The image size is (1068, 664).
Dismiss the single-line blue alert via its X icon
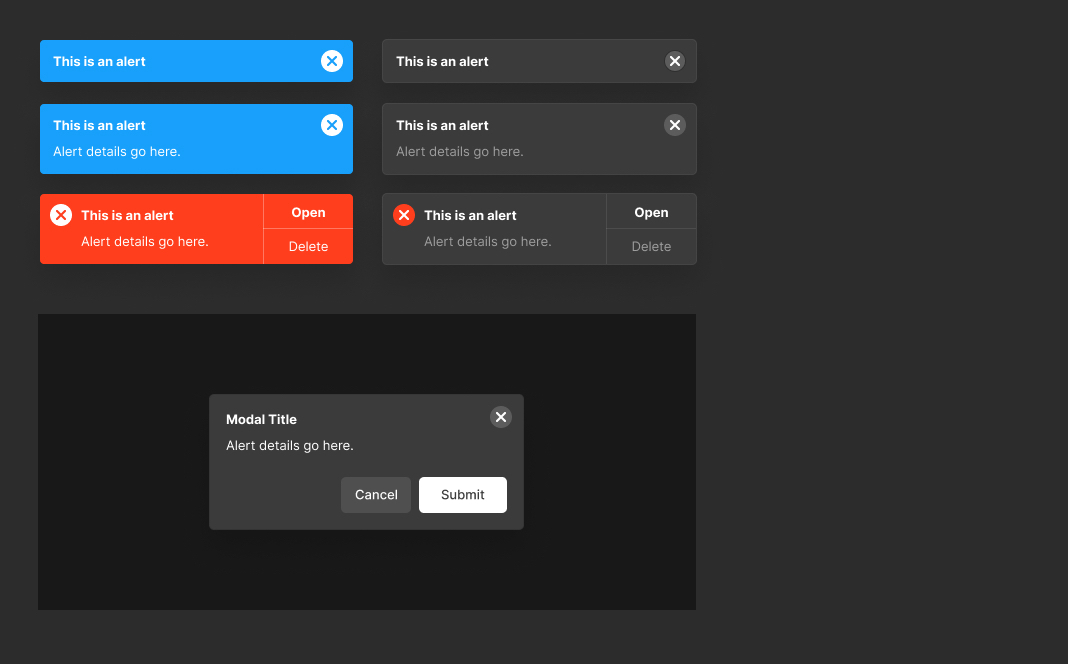332,61
